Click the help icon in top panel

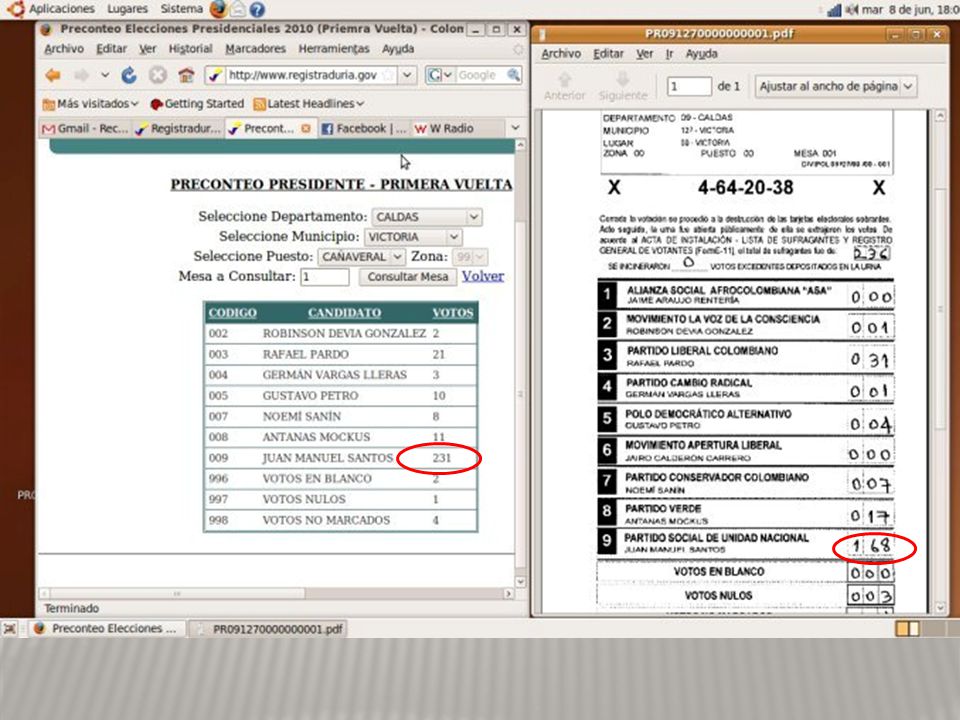tap(257, 9)
